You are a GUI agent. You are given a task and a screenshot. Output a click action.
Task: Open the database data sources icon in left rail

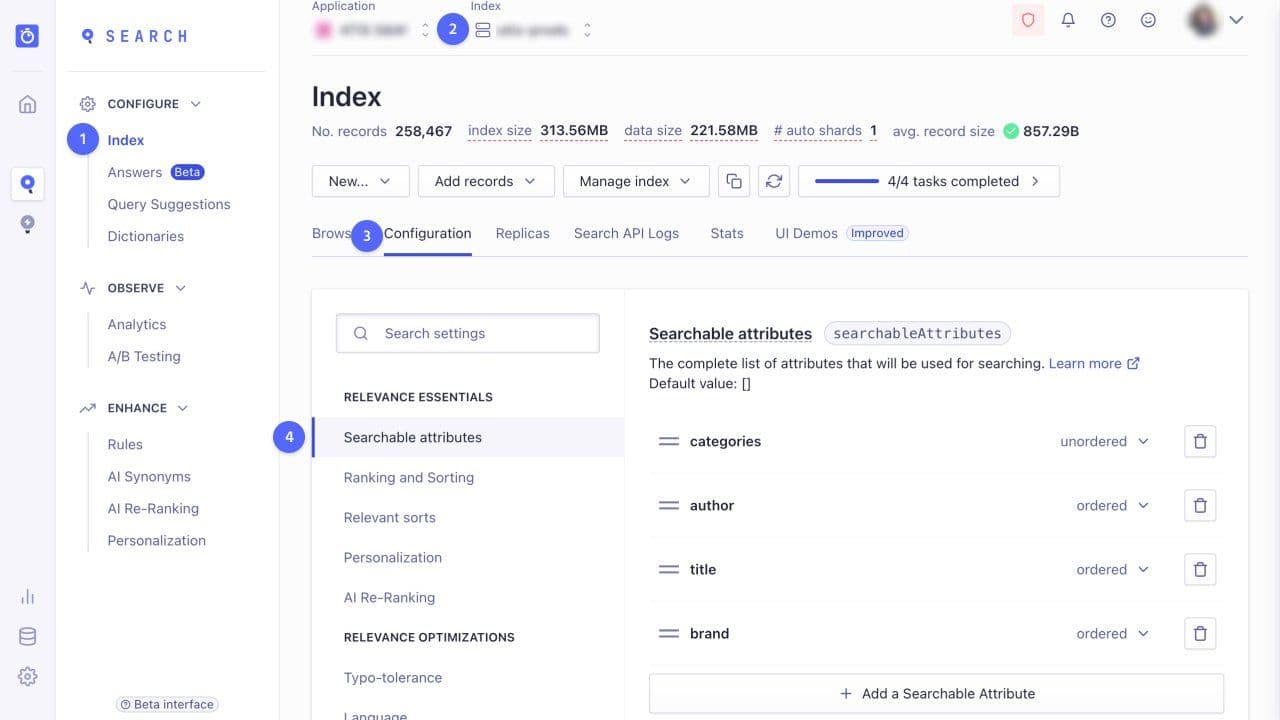tap(28, 637)
